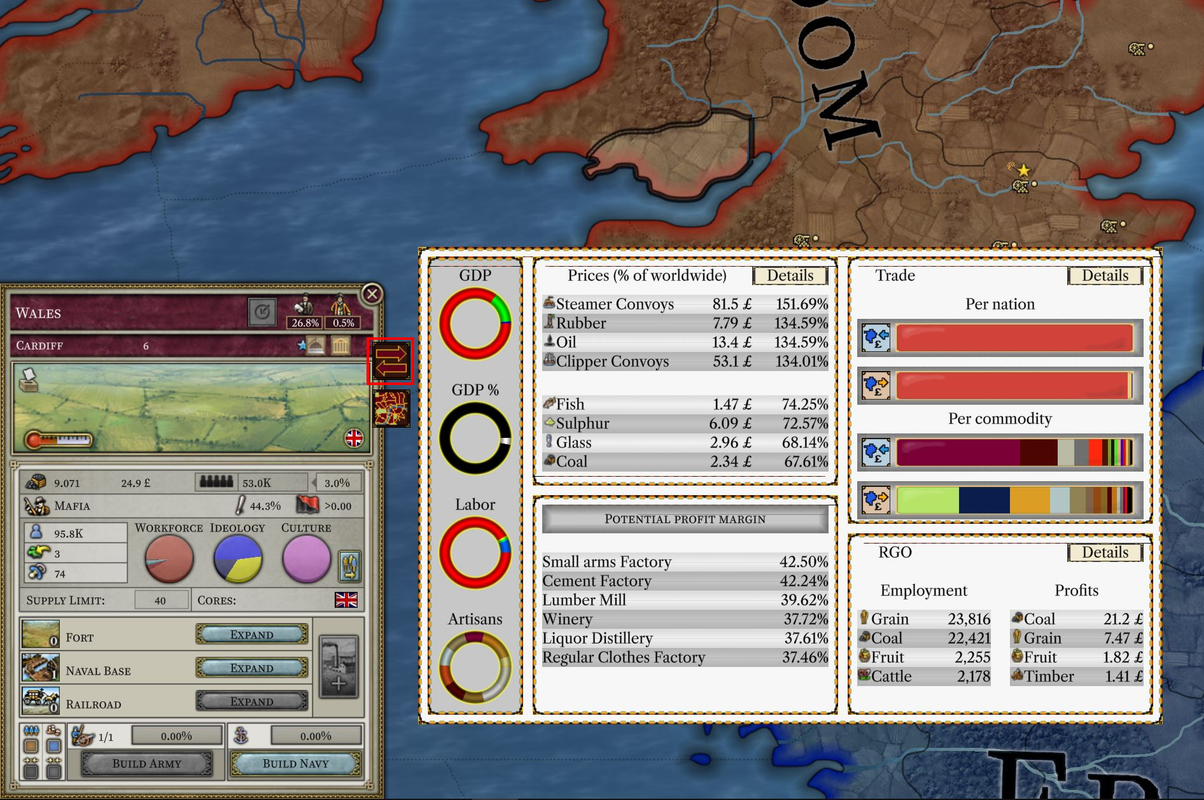Click the Steamer Convoys price row
This screenshot has height=800, width=1204.
point(685,304)
